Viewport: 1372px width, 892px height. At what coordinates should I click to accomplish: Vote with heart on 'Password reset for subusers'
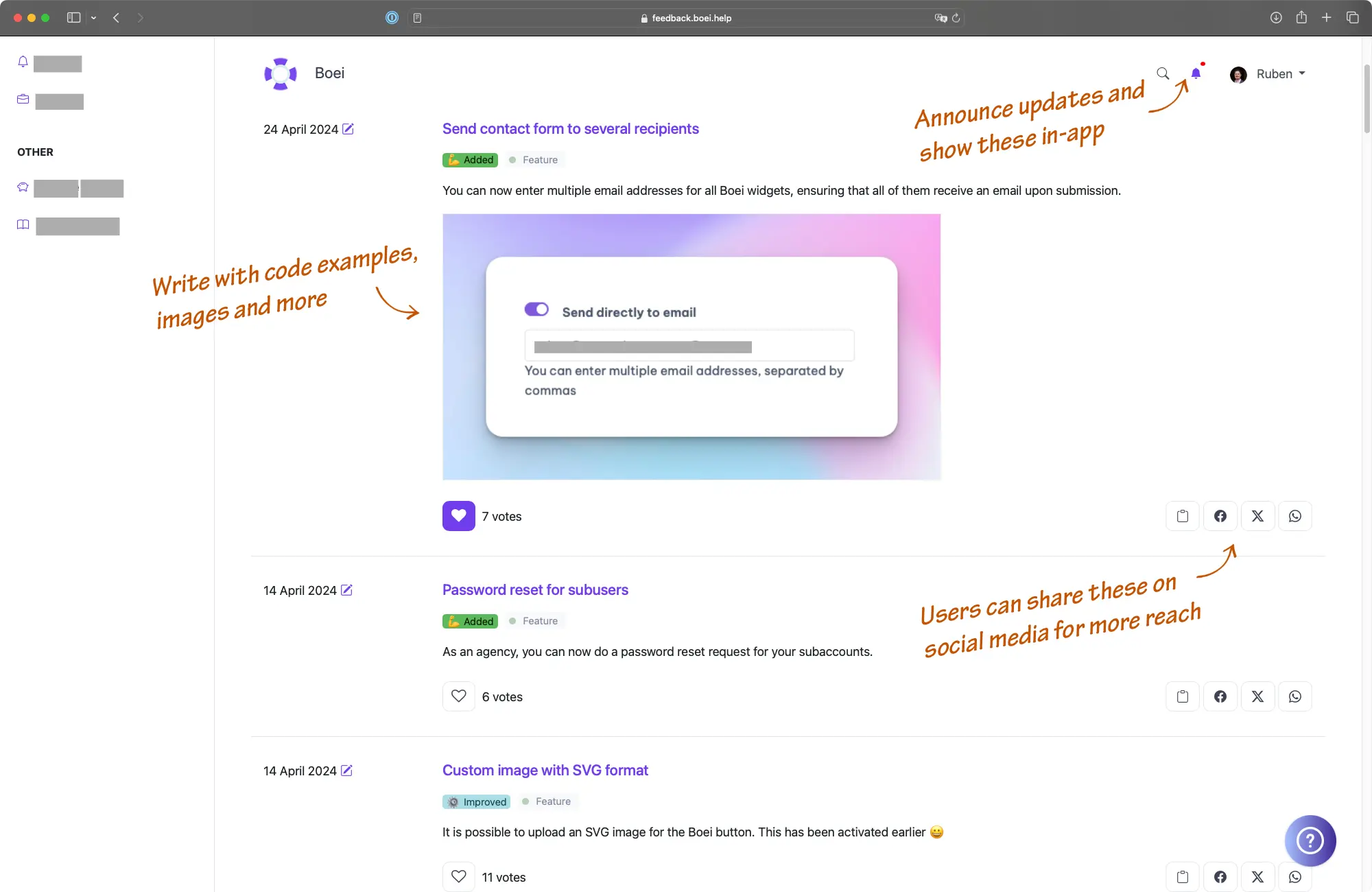tap(458, 696)
